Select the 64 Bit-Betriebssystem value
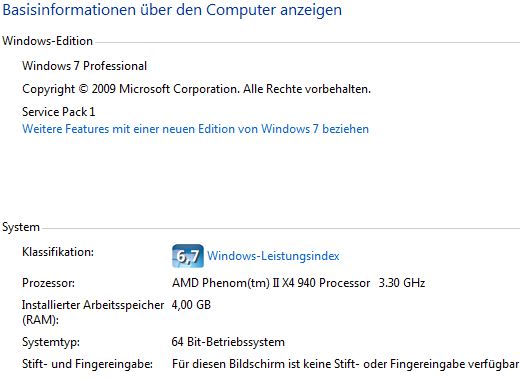This screenshot has height=380, width=520. tap(228, 342)
